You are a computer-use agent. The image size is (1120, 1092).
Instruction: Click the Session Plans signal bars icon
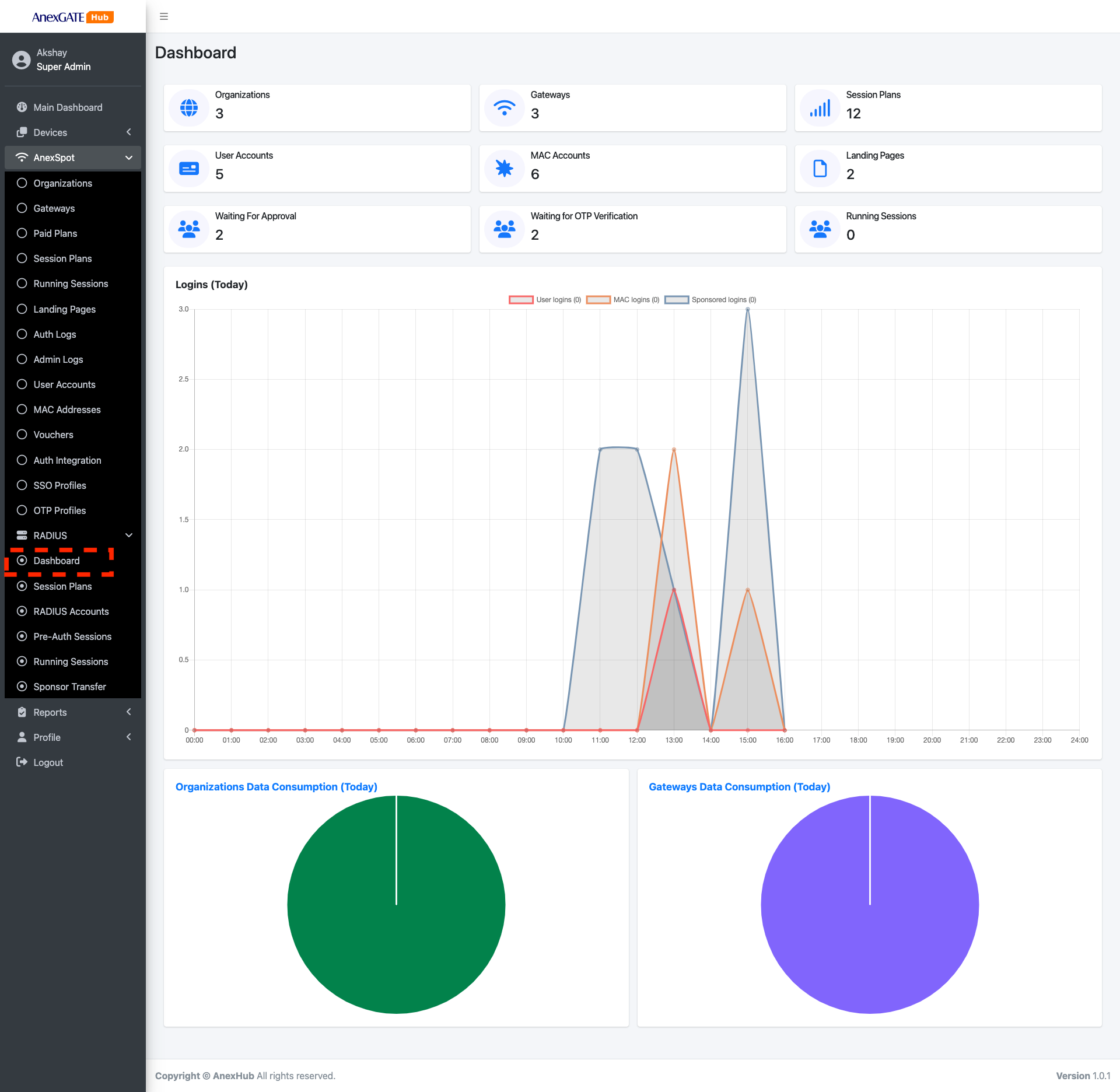[x=820, y=108]
